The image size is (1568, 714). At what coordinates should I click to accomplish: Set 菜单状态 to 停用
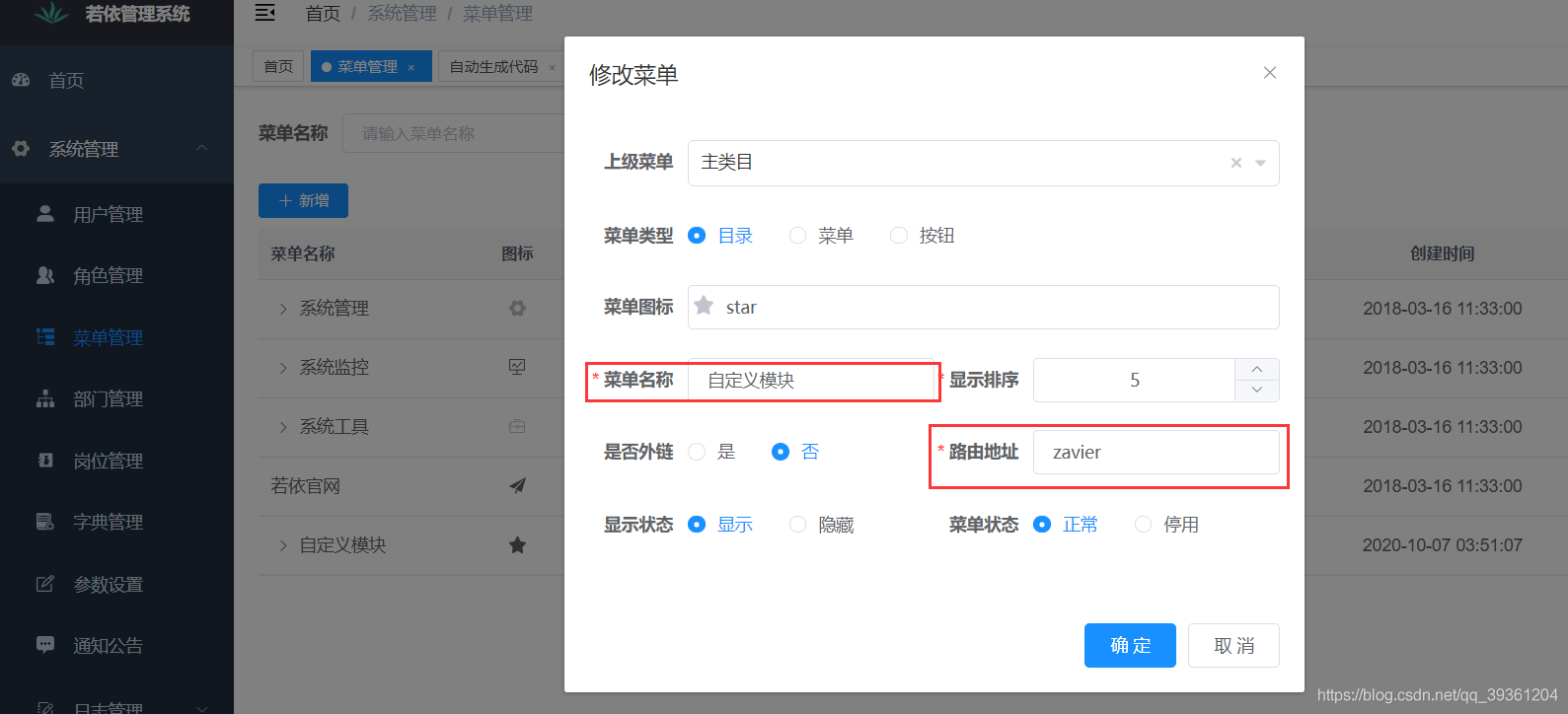pyautogui.click(x=1143, y=524)
